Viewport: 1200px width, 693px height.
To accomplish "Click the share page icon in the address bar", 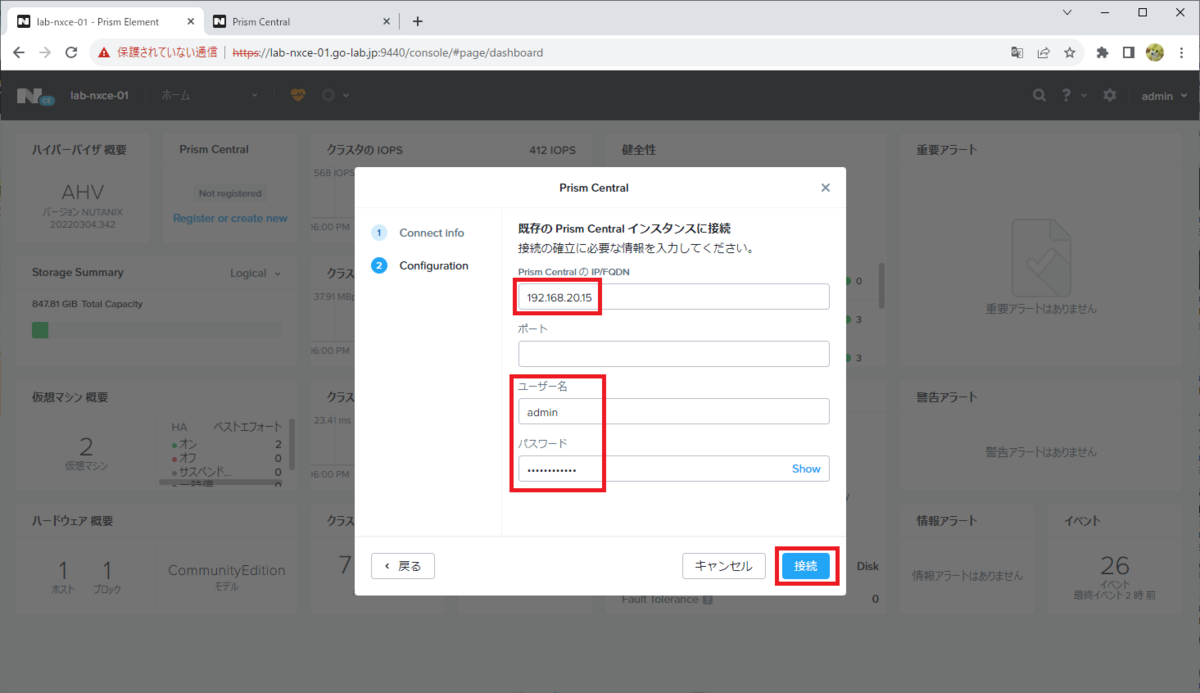I will pyautogui.click(x=1044, y=52).
